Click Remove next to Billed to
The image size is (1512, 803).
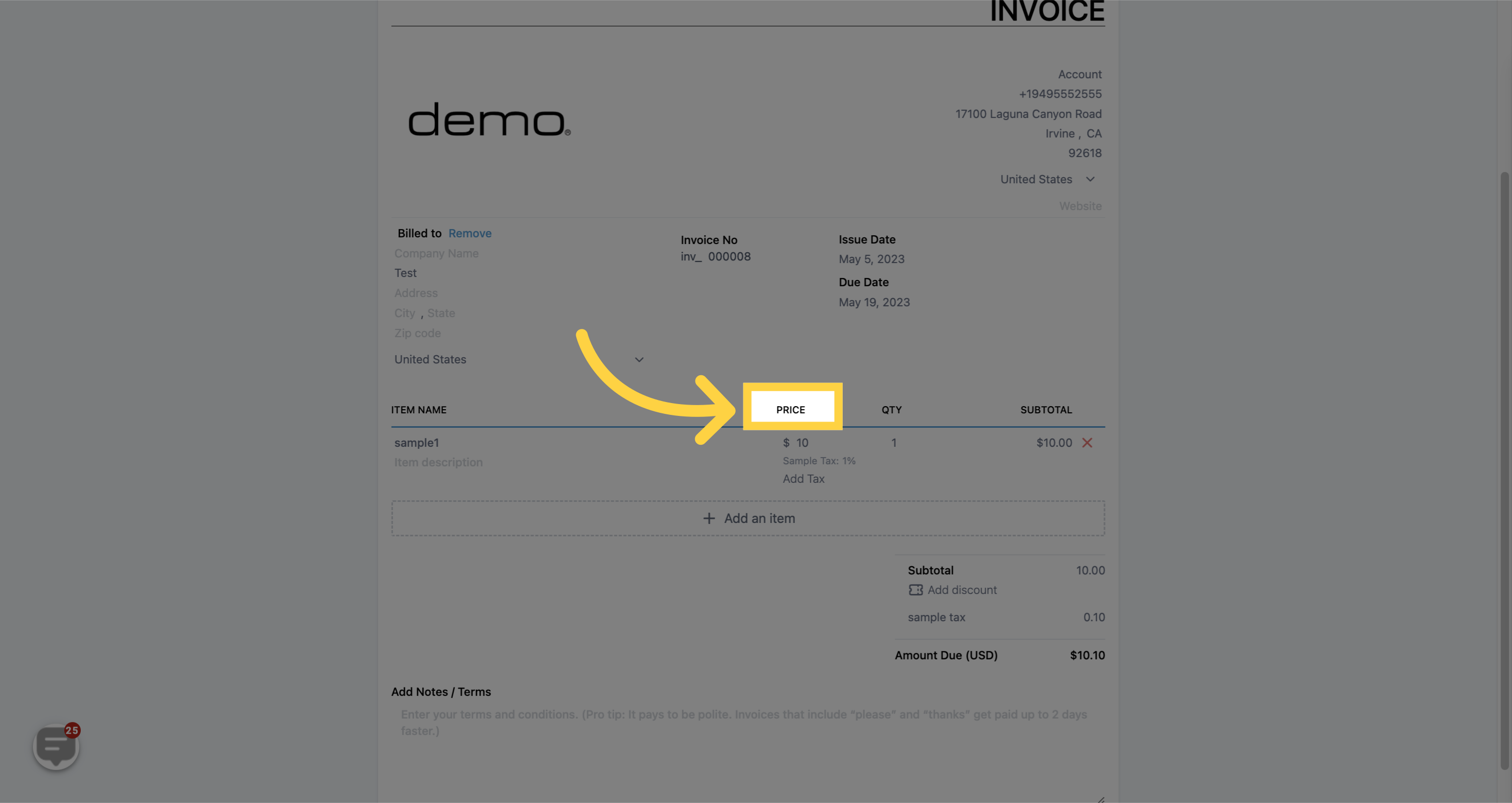pyautogui.click(x=470, y=233)
